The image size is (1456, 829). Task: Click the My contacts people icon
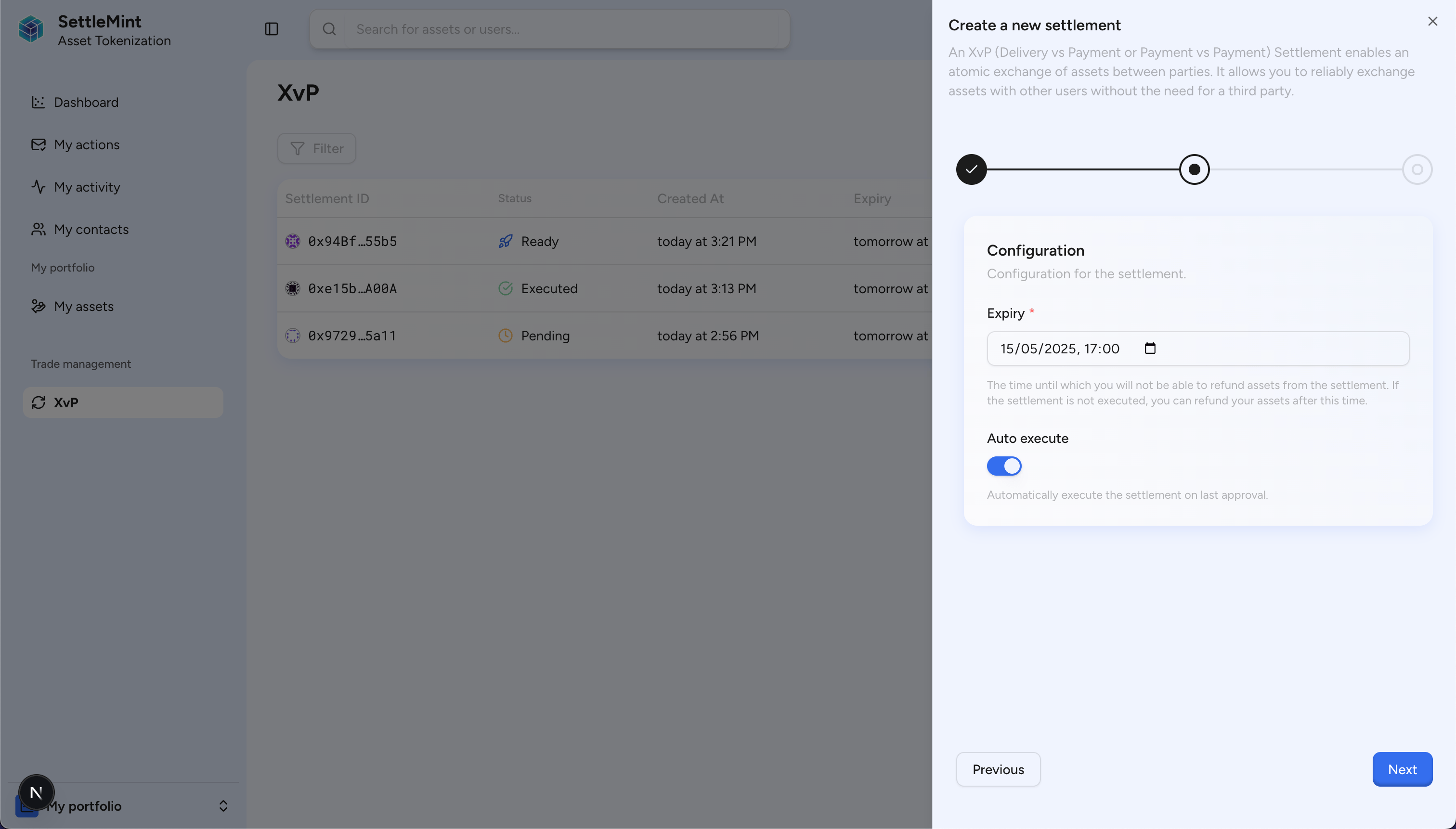click(x=38, y=229)
